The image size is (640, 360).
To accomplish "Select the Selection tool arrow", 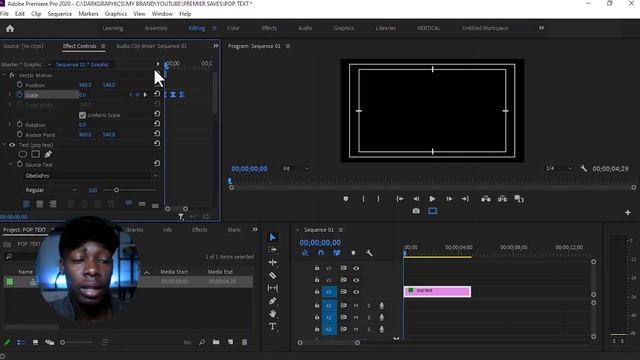I will (273, 237).
